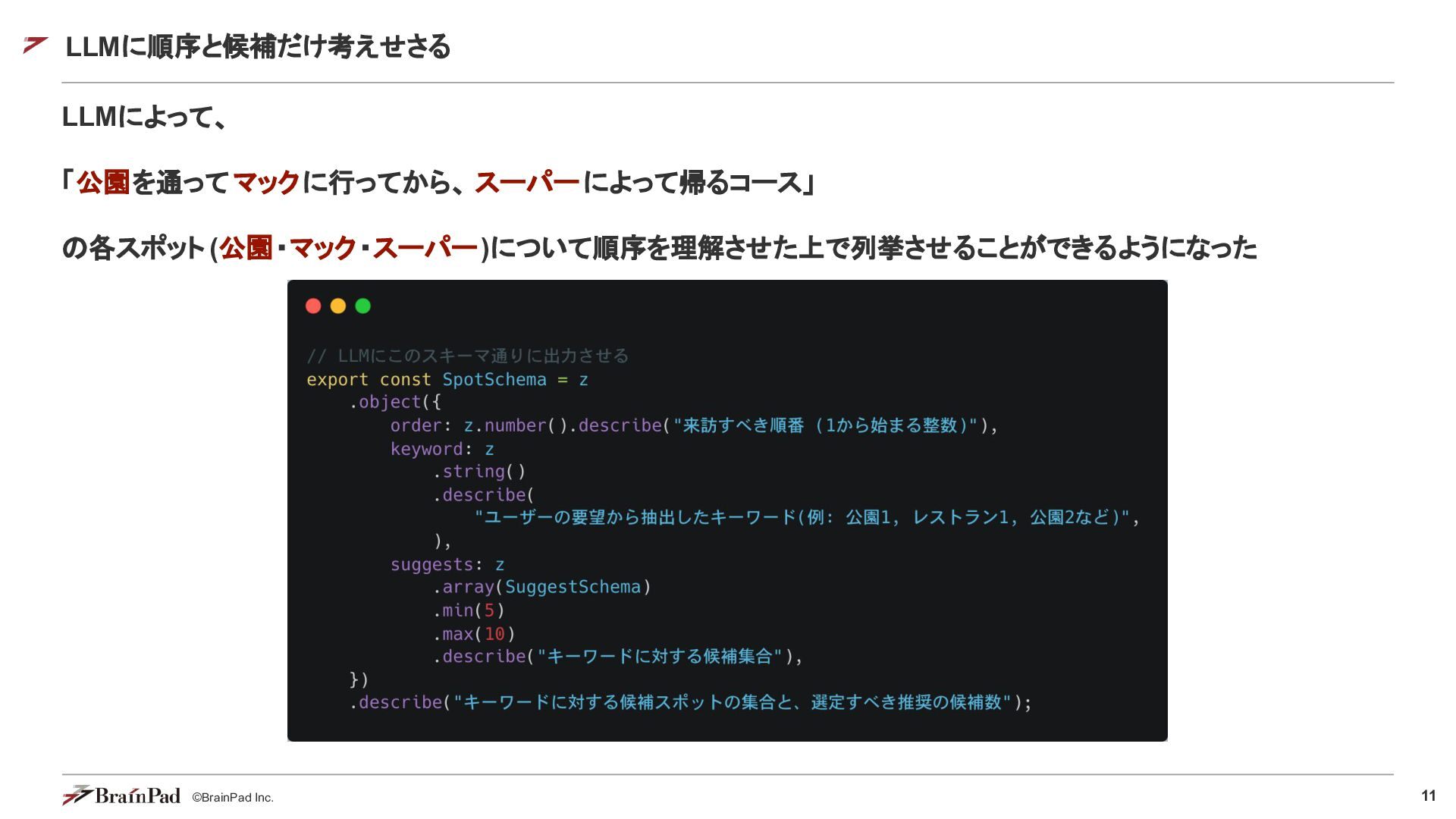1456x819 pixels.
Task: Click the ".min(5)" code line
Action: click(469, 610)
